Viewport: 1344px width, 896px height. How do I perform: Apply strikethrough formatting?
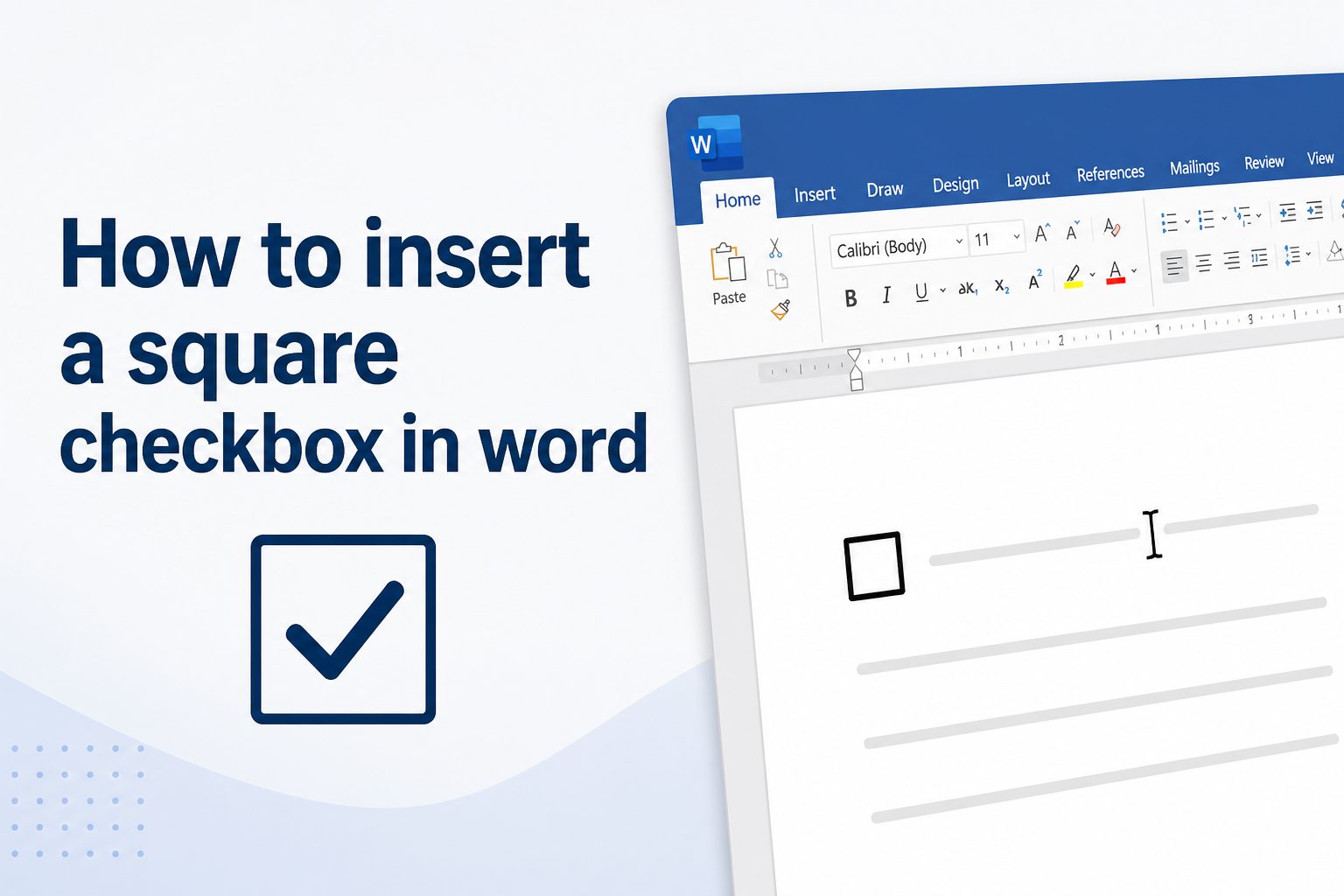(967, 288)
